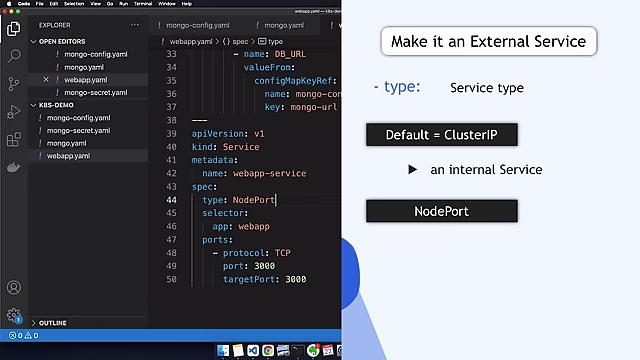Image resolution: width=640 pixels, height=360 pixels.
Task: Open mongo-secret.yaml in K8S-DEMO folder
Action: tap(78, 131)
